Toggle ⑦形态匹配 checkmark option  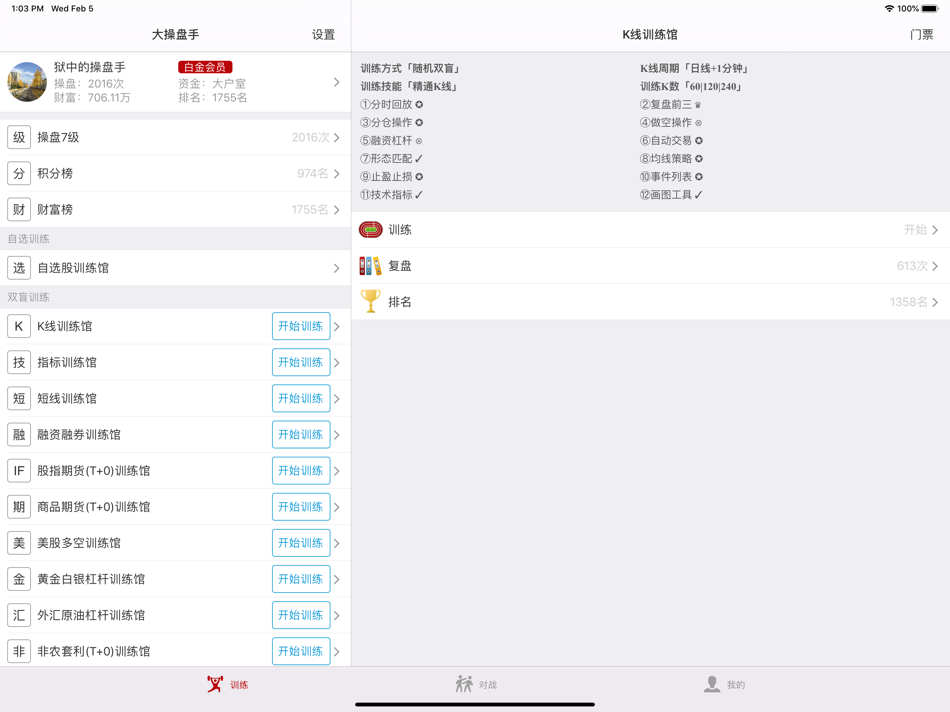pyautogui.click(x=391, y=159)
